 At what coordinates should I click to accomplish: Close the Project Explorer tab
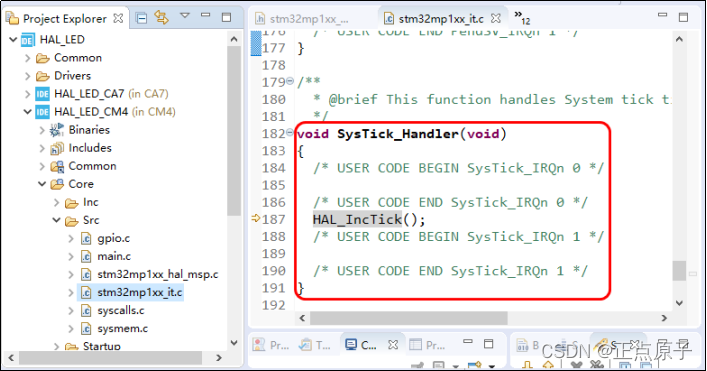click(118, 18)
